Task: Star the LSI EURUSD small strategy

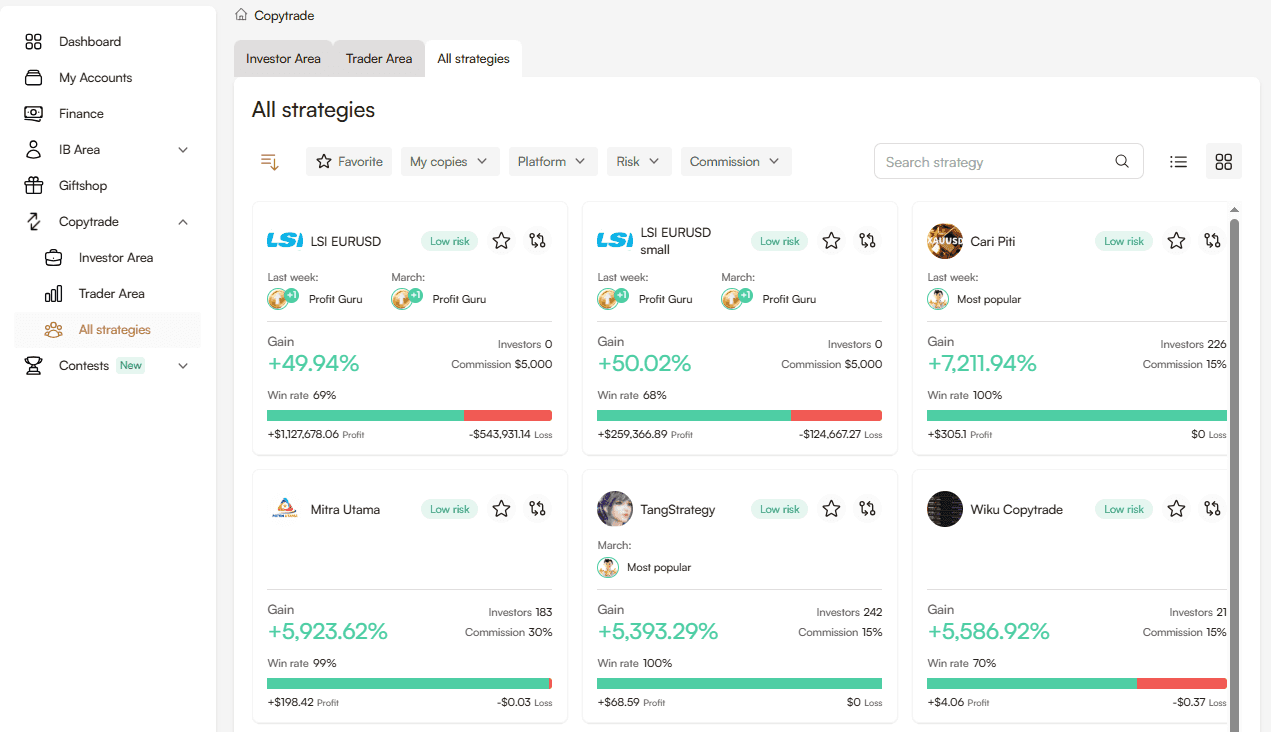Action: [x=831, y=241]
